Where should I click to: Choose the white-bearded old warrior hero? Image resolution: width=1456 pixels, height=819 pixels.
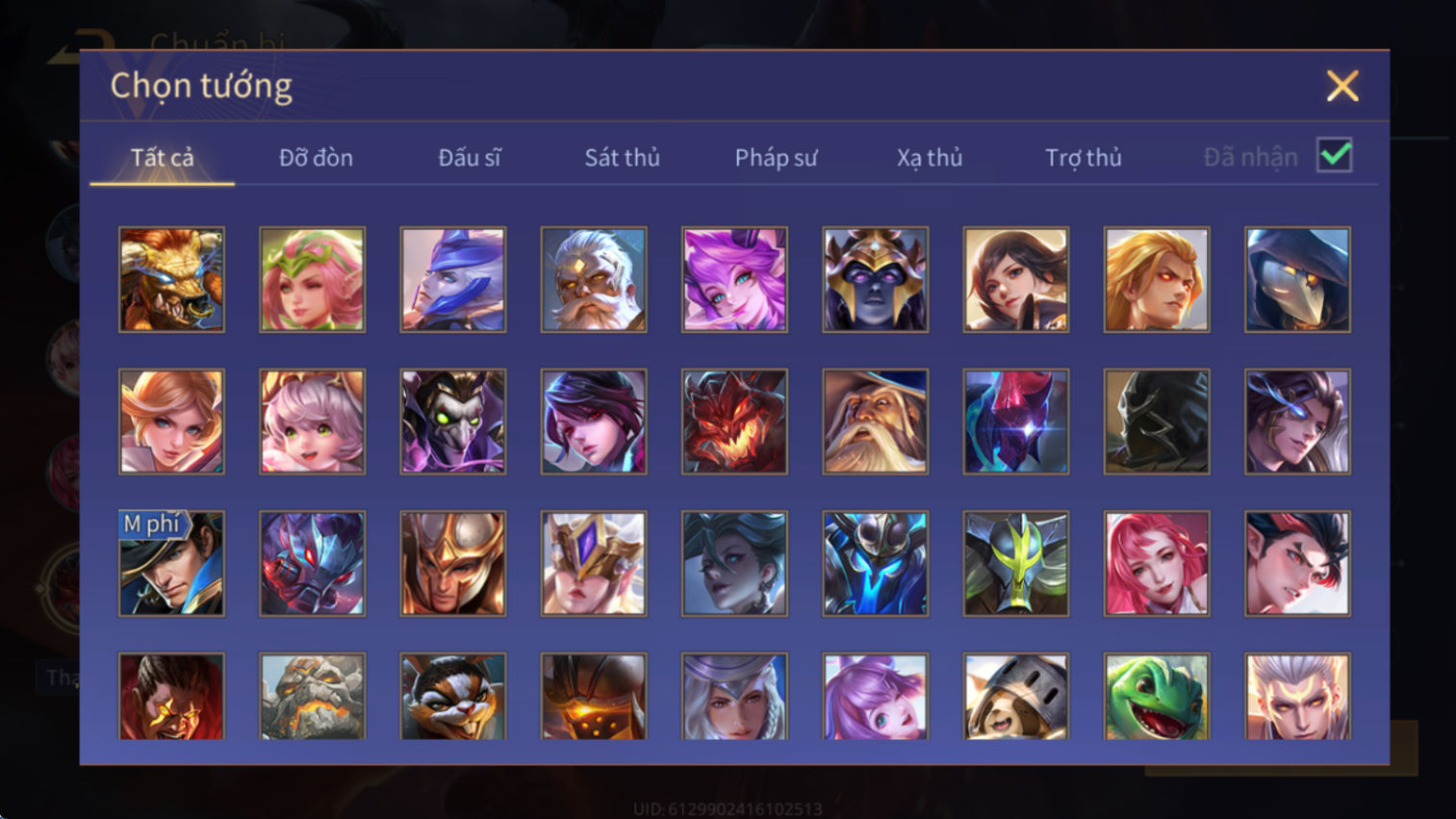594,280
